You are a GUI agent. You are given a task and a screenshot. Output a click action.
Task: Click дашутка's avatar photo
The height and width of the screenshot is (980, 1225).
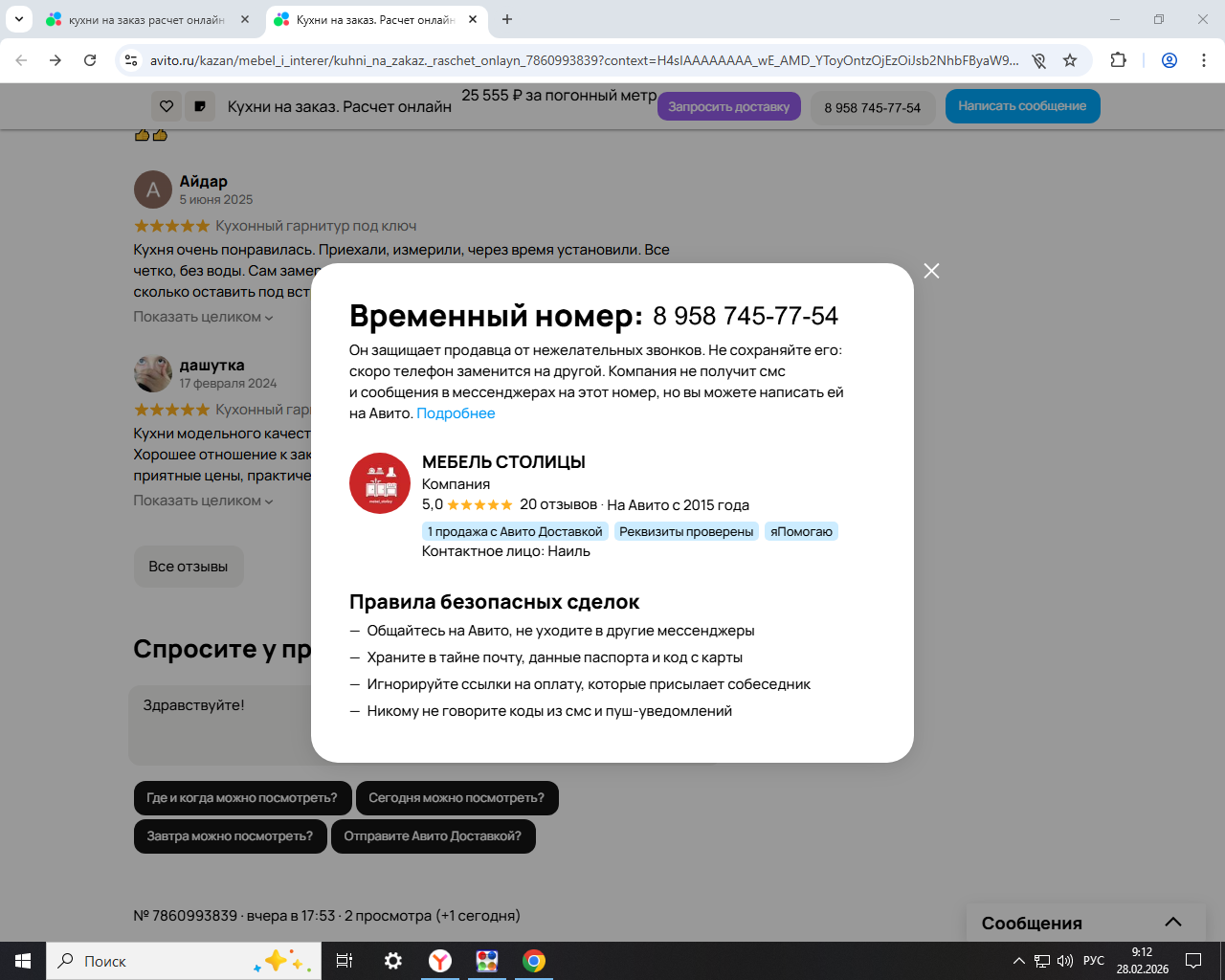pos(153,374)
